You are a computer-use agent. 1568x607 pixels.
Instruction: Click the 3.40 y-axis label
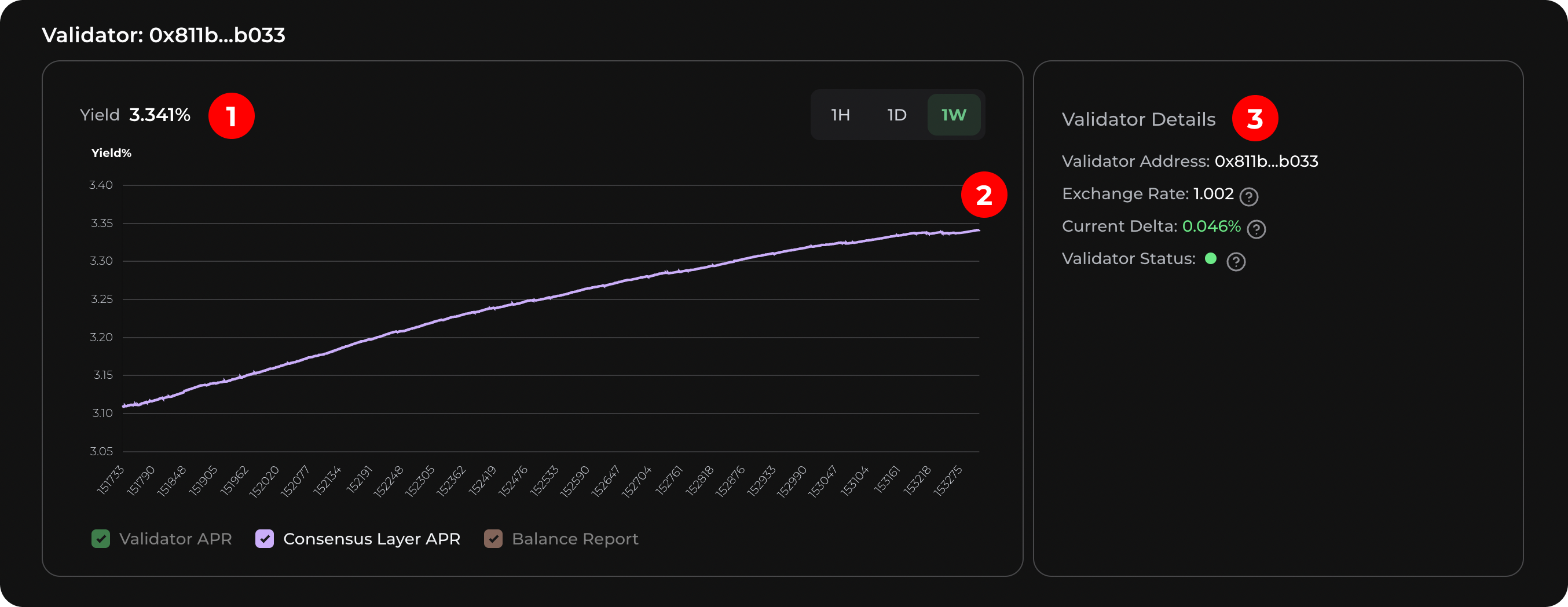(101, 185)
